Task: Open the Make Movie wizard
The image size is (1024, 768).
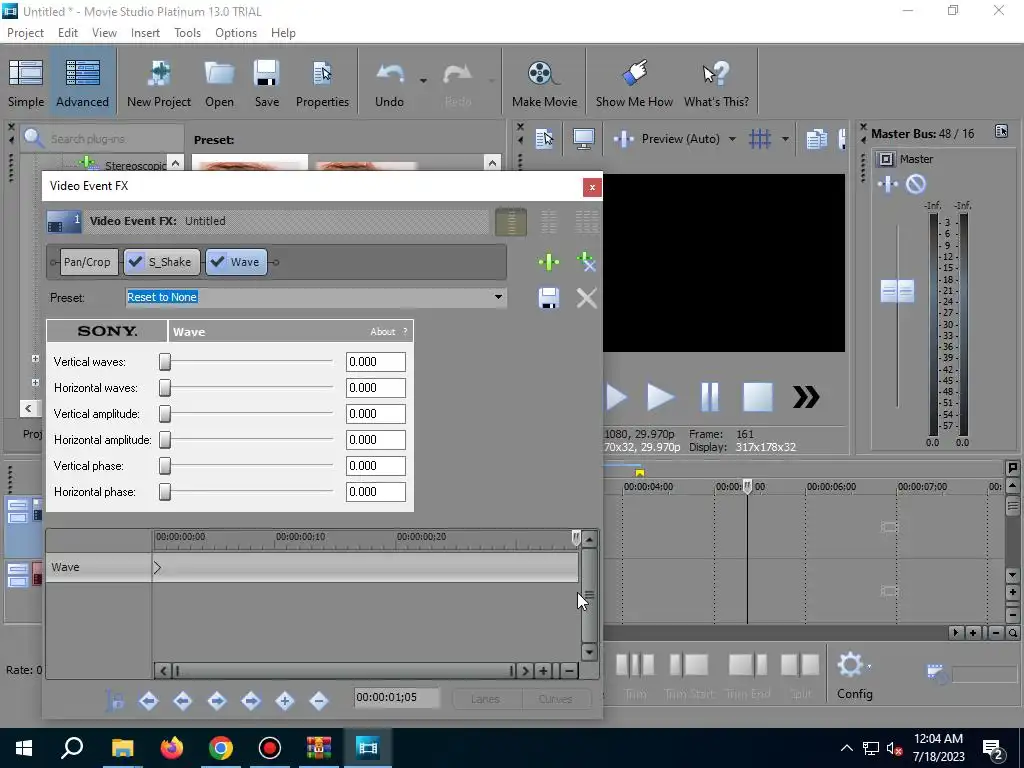Action: pyautogui.click(x=544, y=84)
